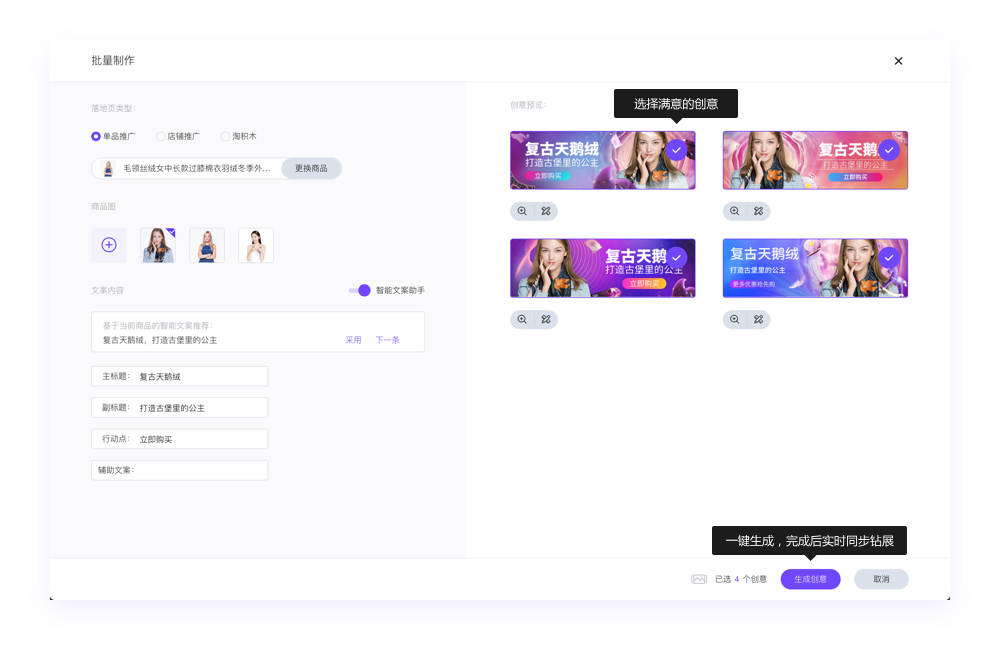
Task: Click the edit icon under the bottom-right blue banner
Action: [x=758, y=319]
